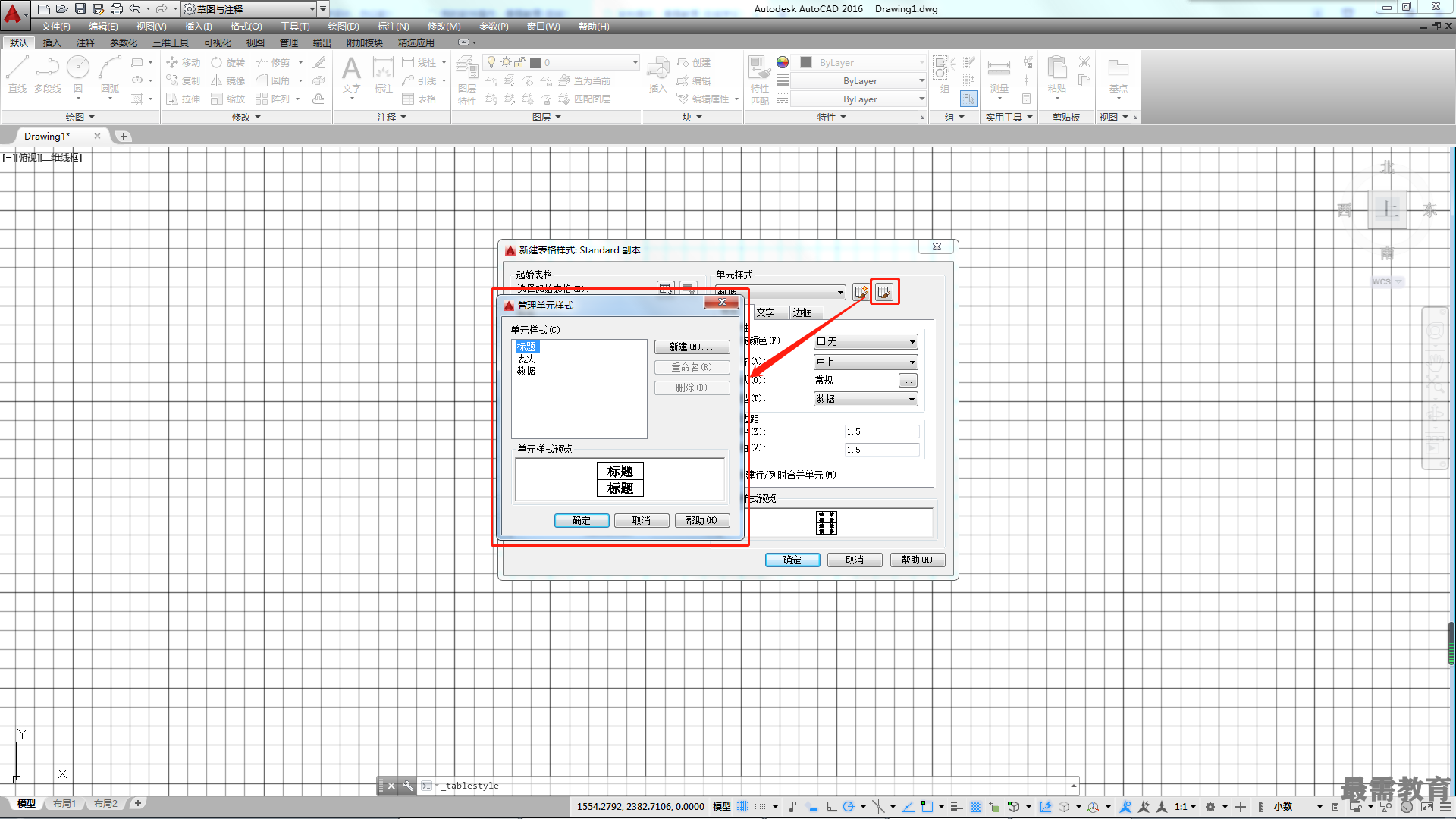Toggle lineweight display in status bar
The image size is (1456, 819).
tap(957, 807)
